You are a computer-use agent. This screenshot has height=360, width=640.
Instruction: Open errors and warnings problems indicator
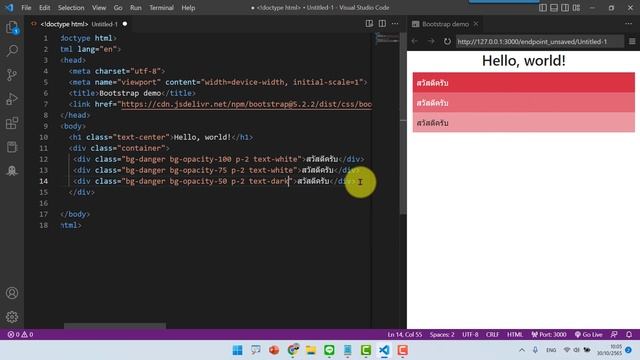click(x=20, y=334)
